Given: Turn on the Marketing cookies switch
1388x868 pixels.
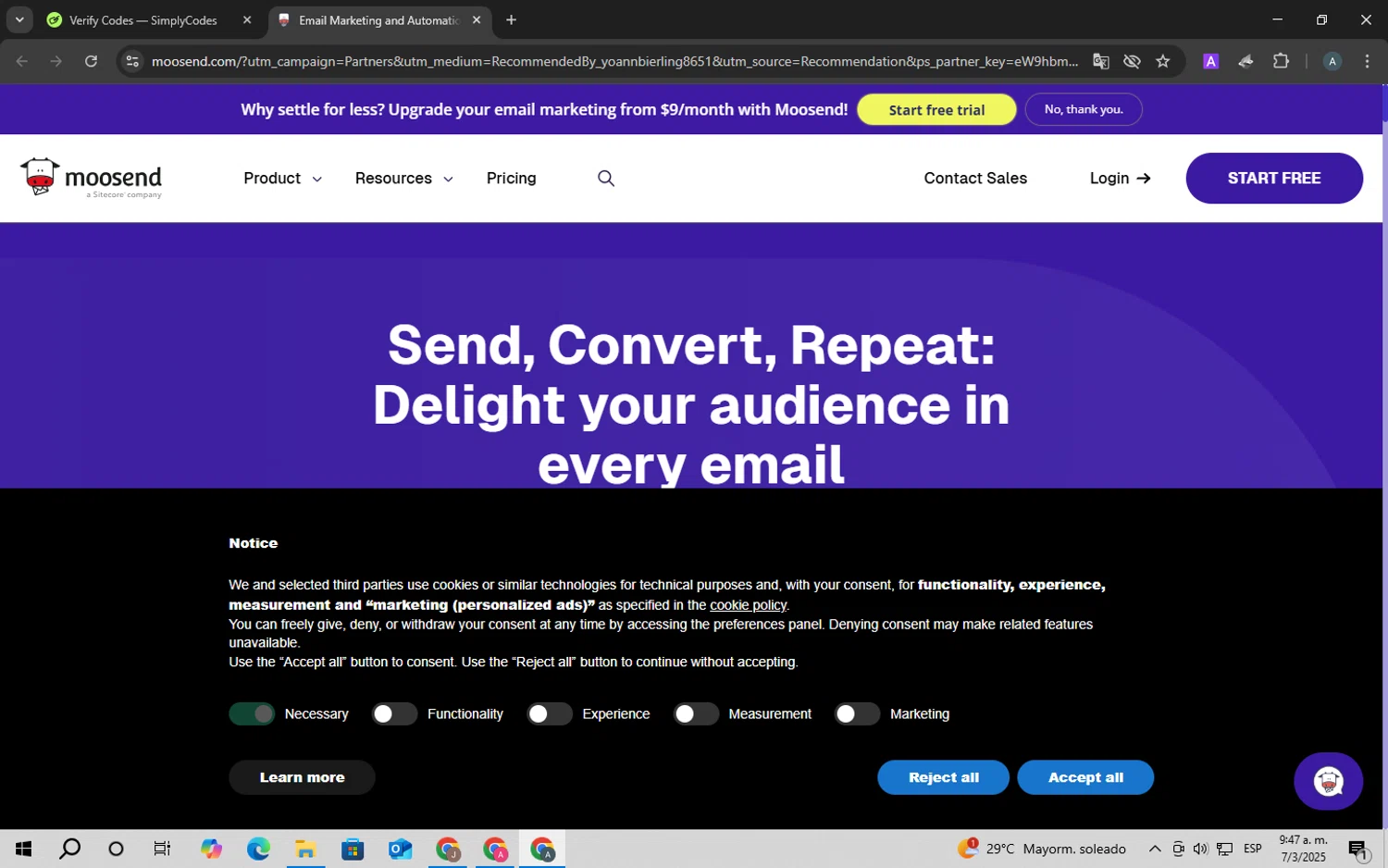Looking at the screenshot, I should (857, 713).
